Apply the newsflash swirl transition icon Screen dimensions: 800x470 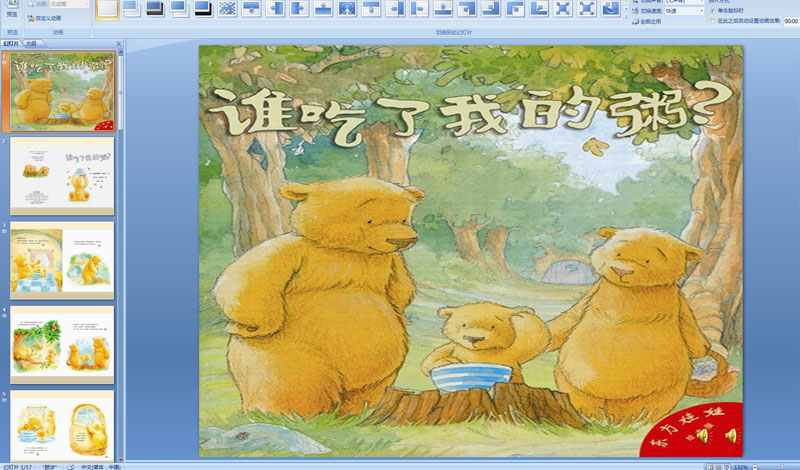[611, 9]
